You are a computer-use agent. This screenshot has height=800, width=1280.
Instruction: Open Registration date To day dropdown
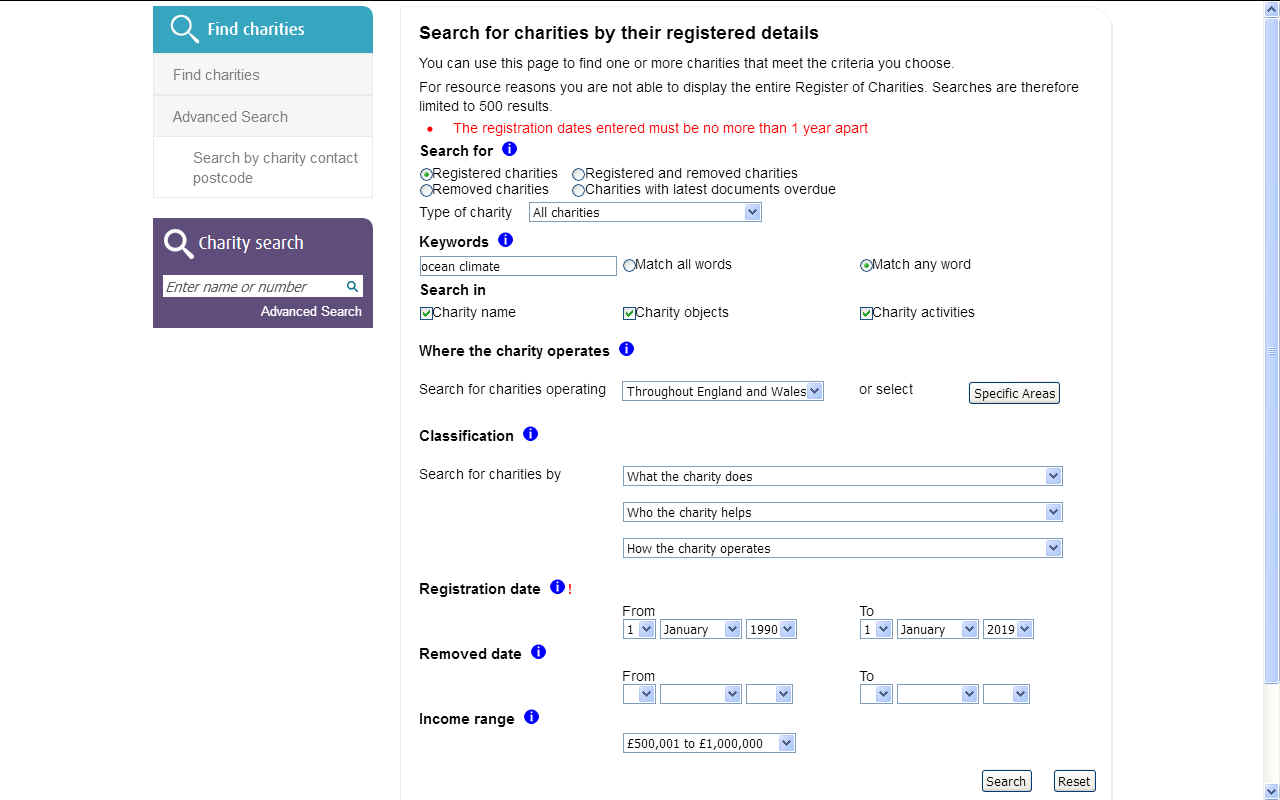pos(876,629)
